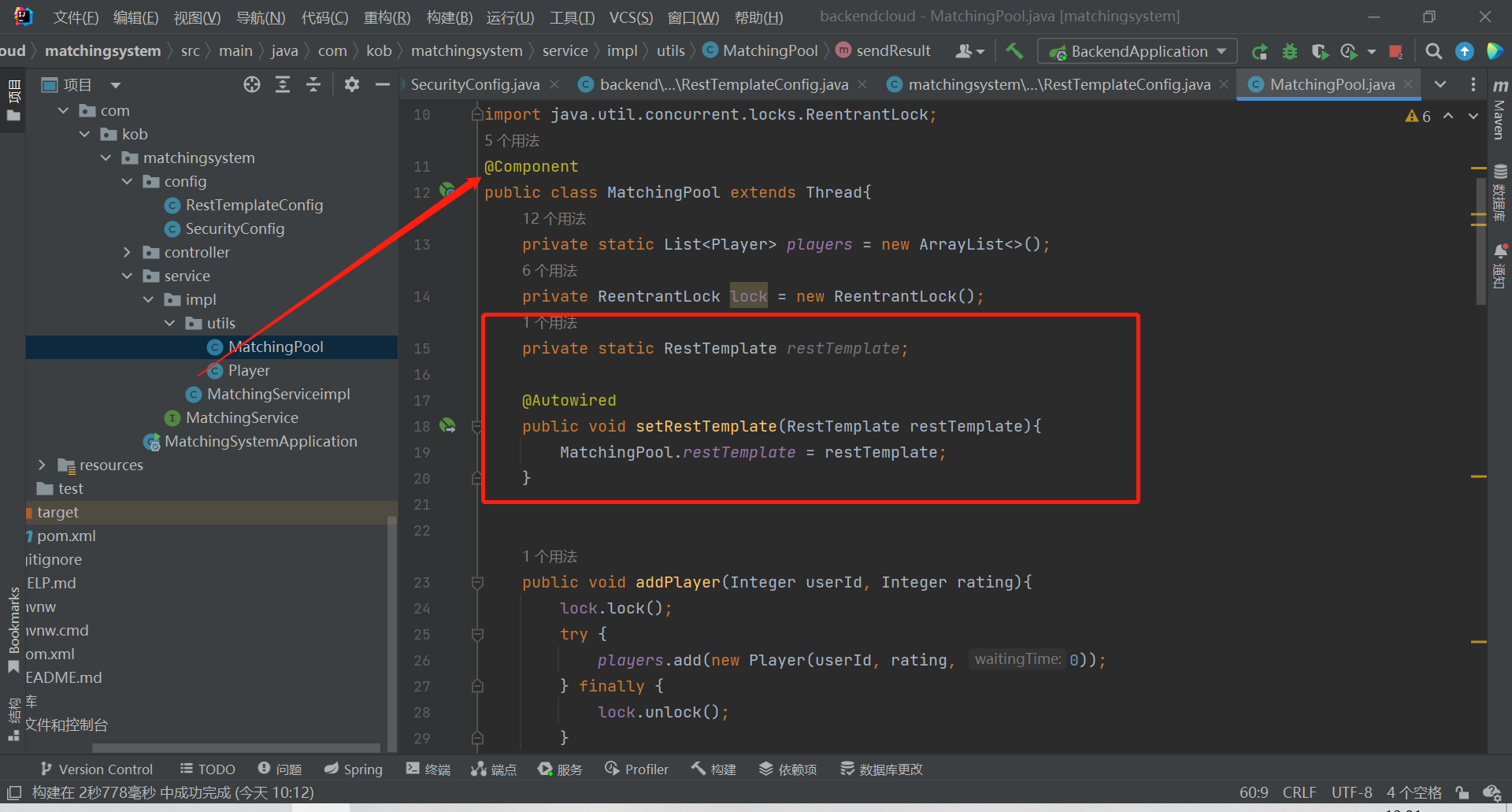Select Player class in project tree
The width and height of the screenshot is (1512, 812).
(249, 370)
